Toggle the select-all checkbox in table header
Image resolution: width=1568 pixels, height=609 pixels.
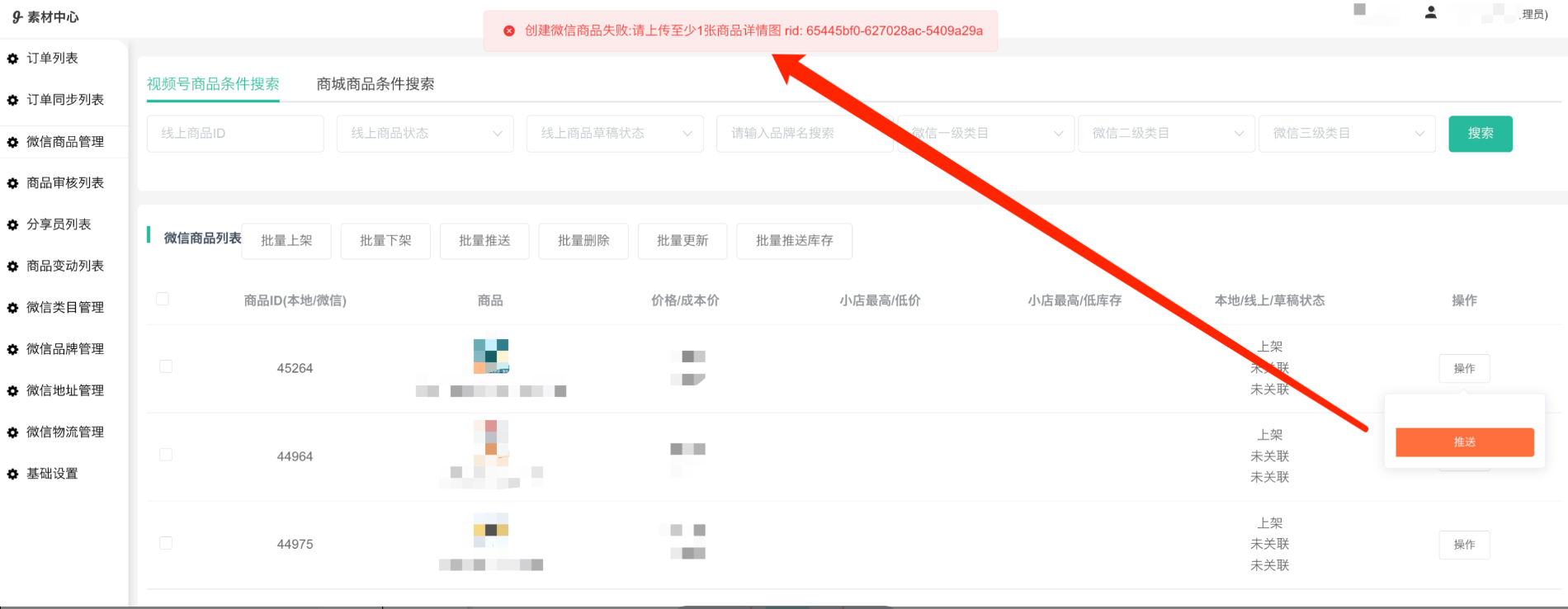click(163, 299)
